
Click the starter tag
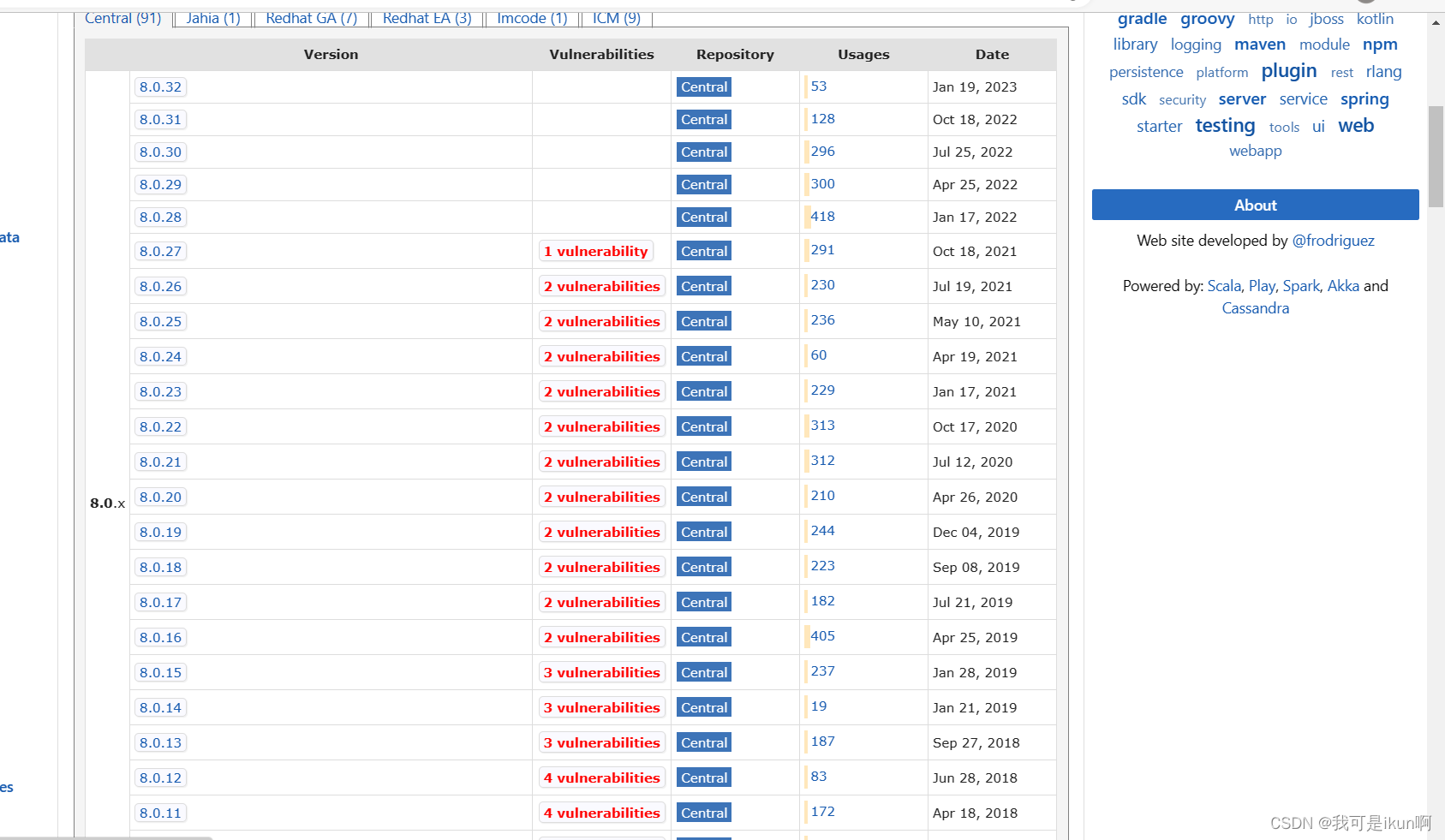point(1159,127)
